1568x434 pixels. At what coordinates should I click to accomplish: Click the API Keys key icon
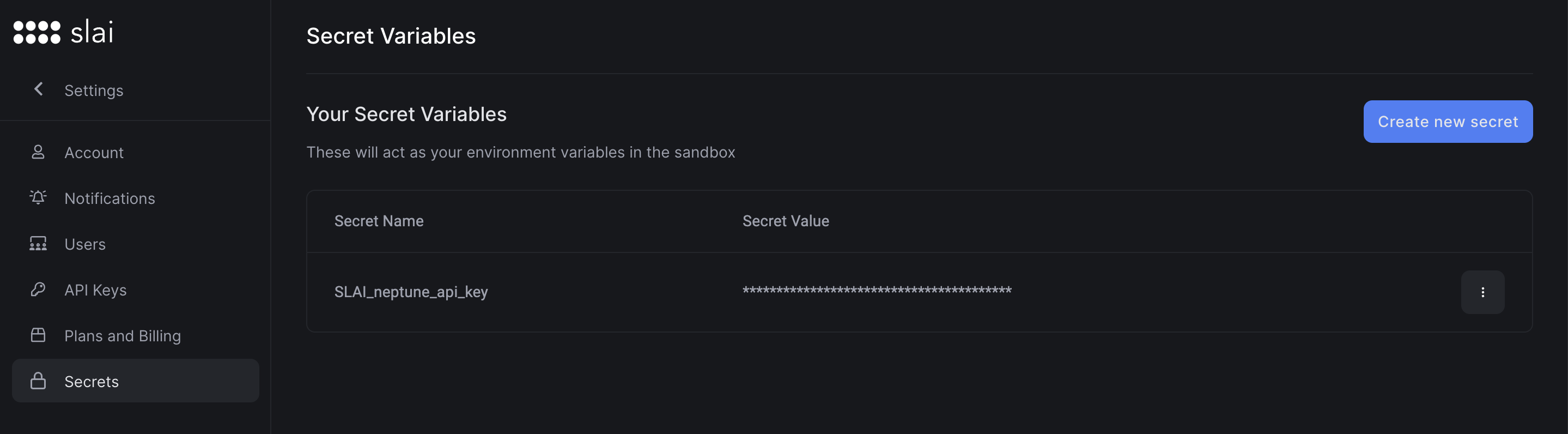click(38, 289)
